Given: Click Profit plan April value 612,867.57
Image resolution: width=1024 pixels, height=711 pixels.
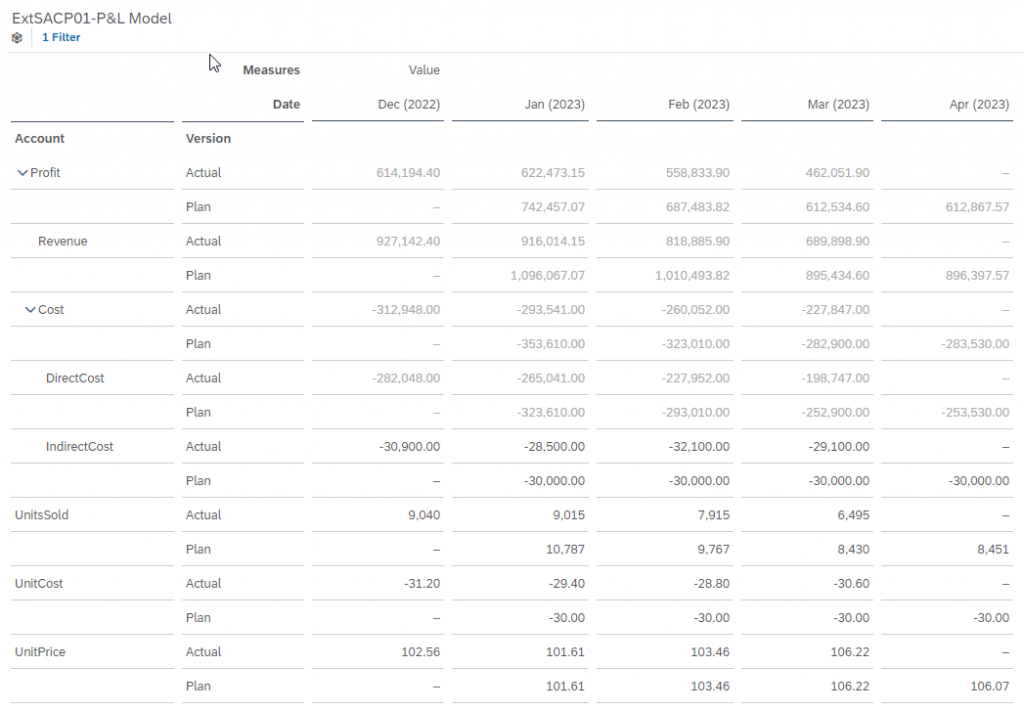Looking at the screenshot, I should click(x=978, y=207).
